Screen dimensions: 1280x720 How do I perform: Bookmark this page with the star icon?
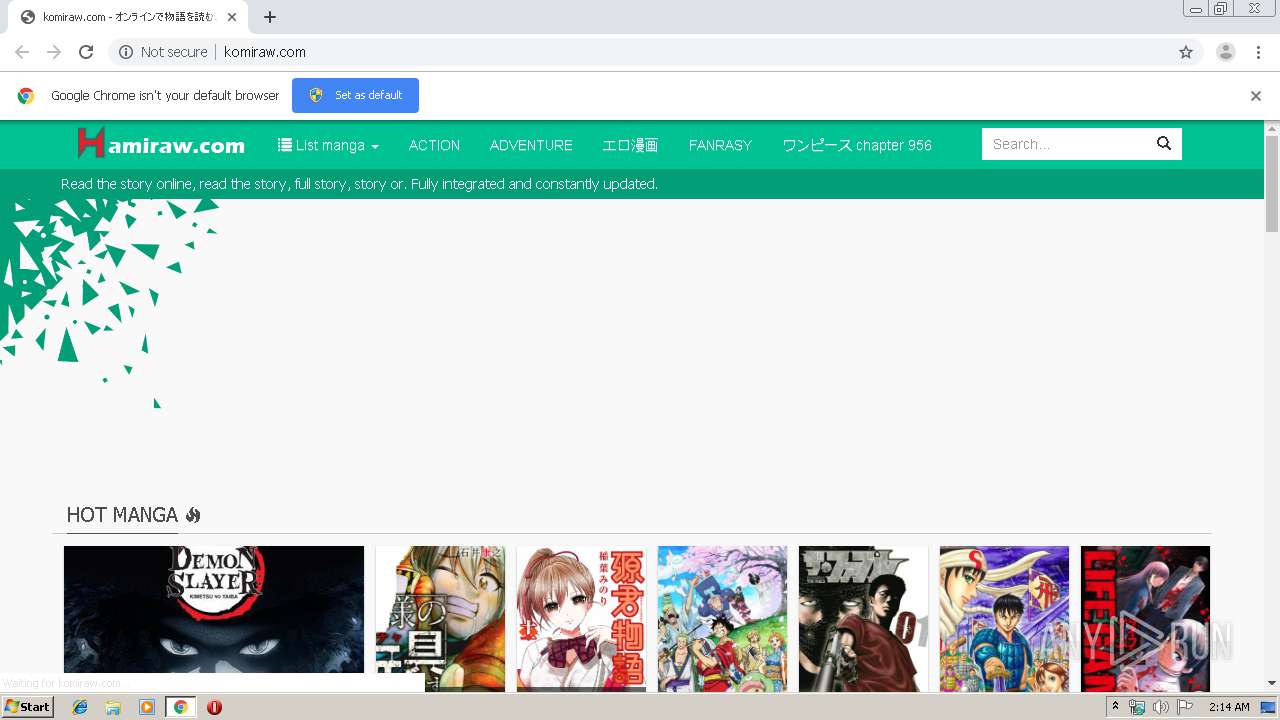tap(1186, 52)
